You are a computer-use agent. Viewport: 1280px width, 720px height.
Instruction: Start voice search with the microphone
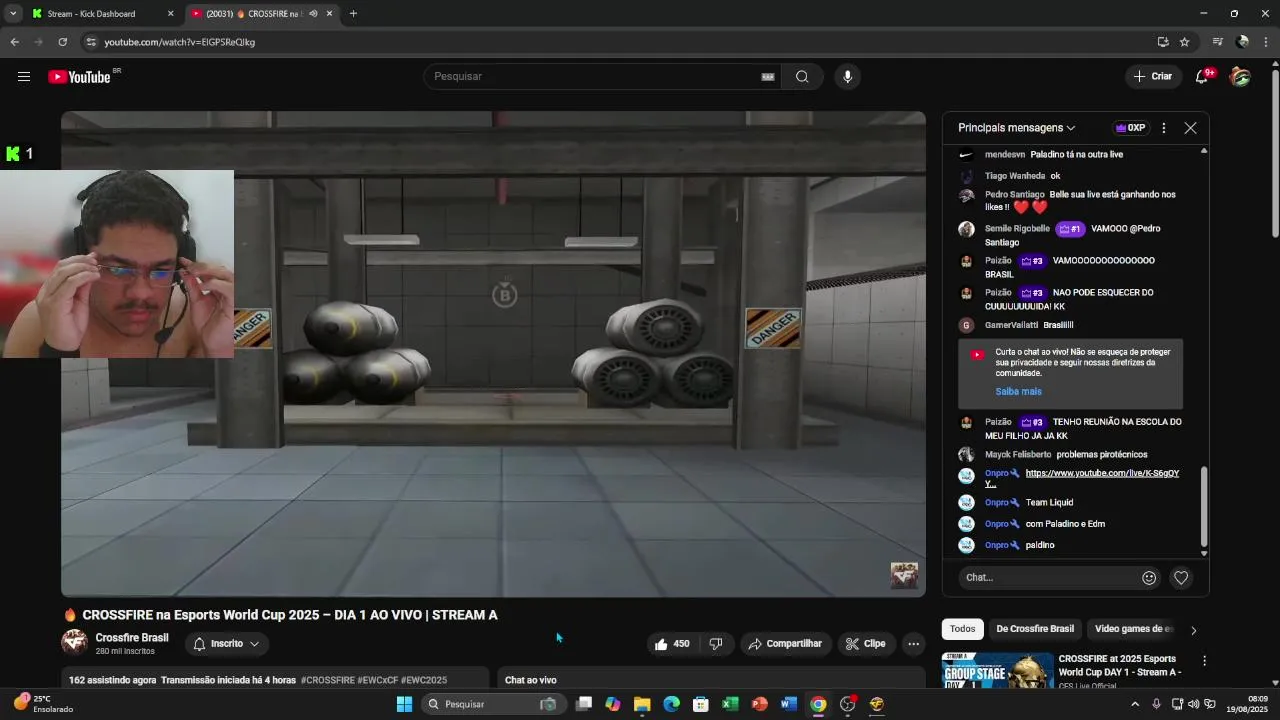(847, 76)
